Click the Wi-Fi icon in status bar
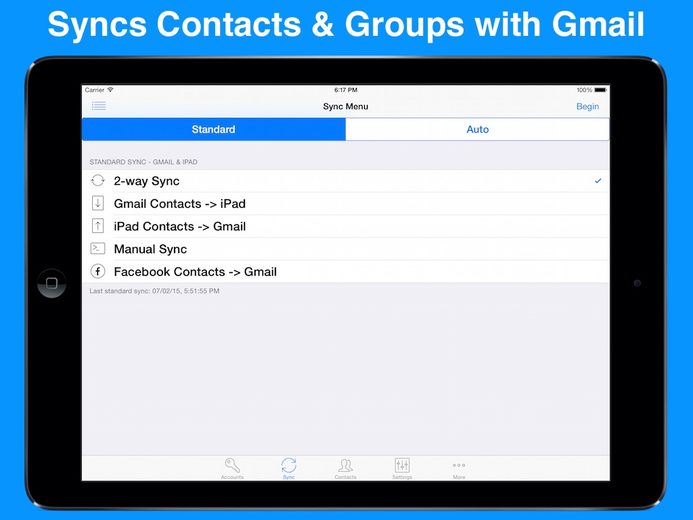The width and height of the screenshot is (693, 520). pos(110,90)
